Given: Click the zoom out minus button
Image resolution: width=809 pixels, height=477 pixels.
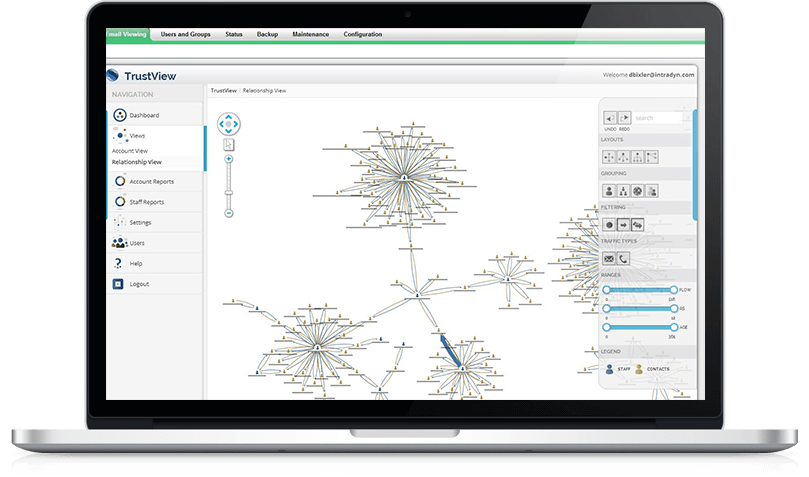Looking at the screenshot, I should [x=229, y=213].
